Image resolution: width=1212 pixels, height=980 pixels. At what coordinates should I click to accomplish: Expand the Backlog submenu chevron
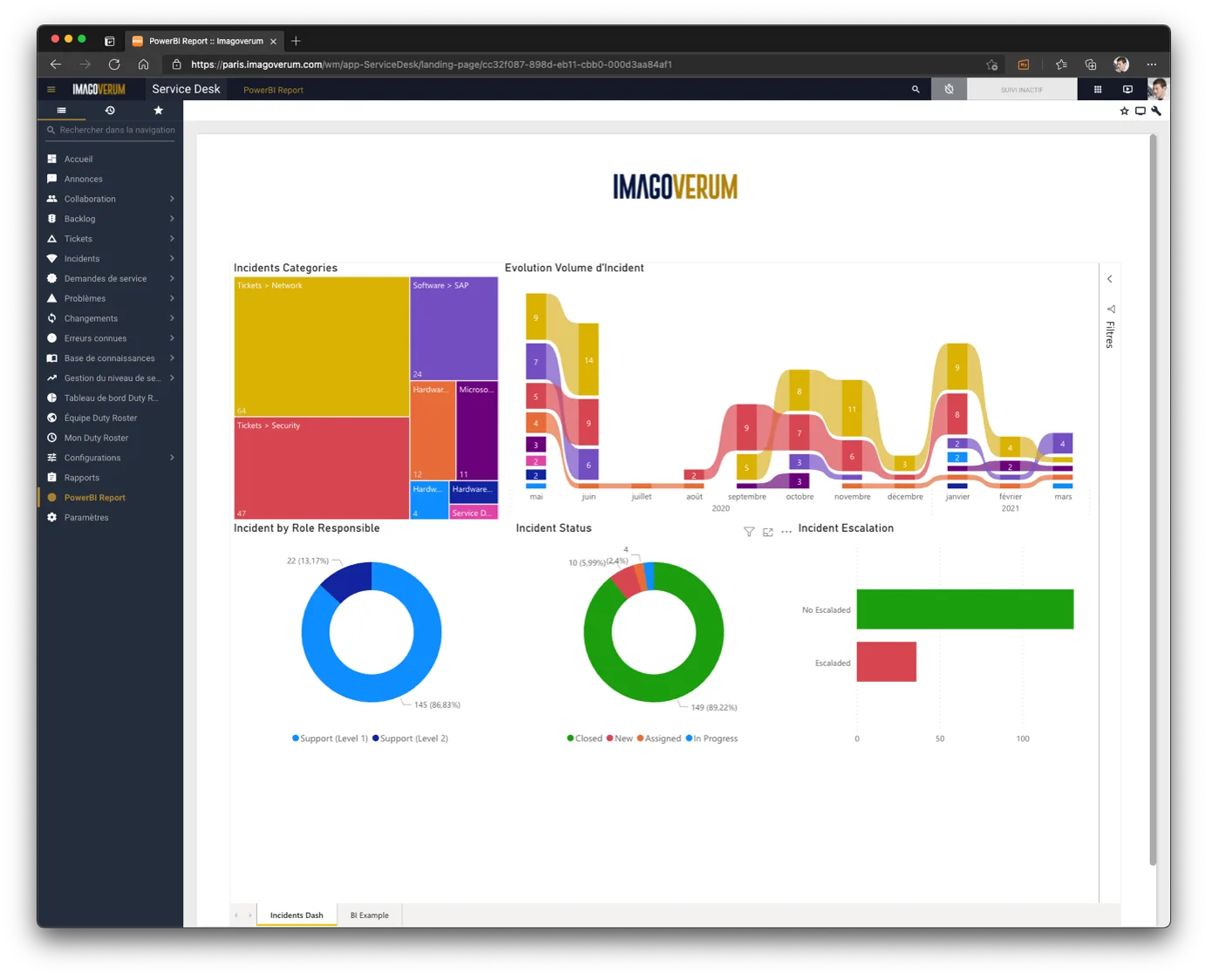[x=172, y=219]
